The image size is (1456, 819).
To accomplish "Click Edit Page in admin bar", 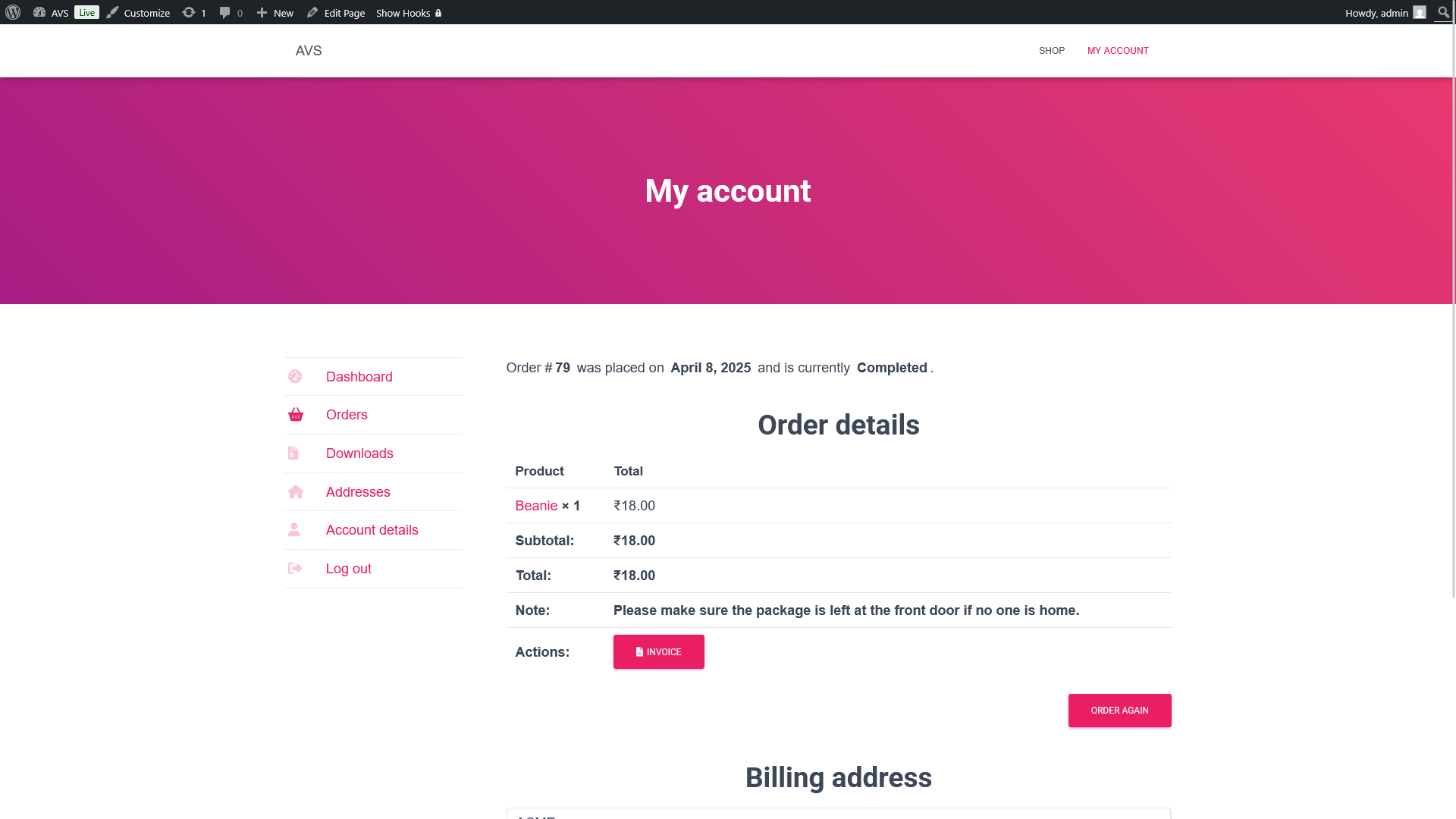I will [336, 13].
